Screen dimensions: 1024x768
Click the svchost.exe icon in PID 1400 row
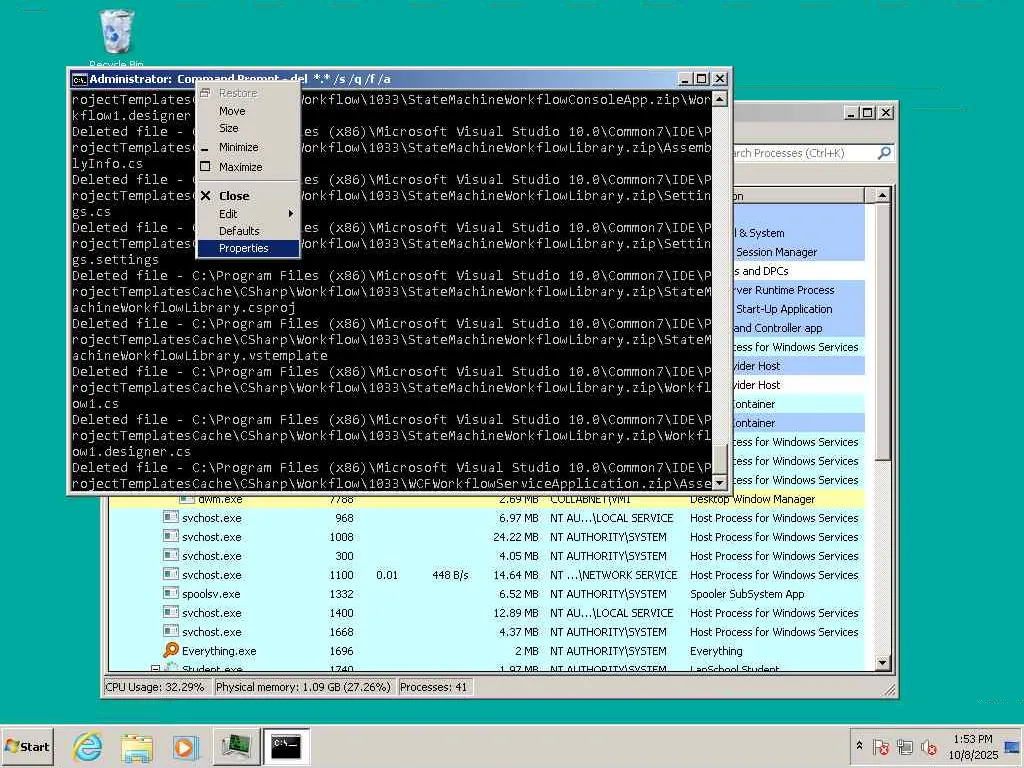point(170,612)
